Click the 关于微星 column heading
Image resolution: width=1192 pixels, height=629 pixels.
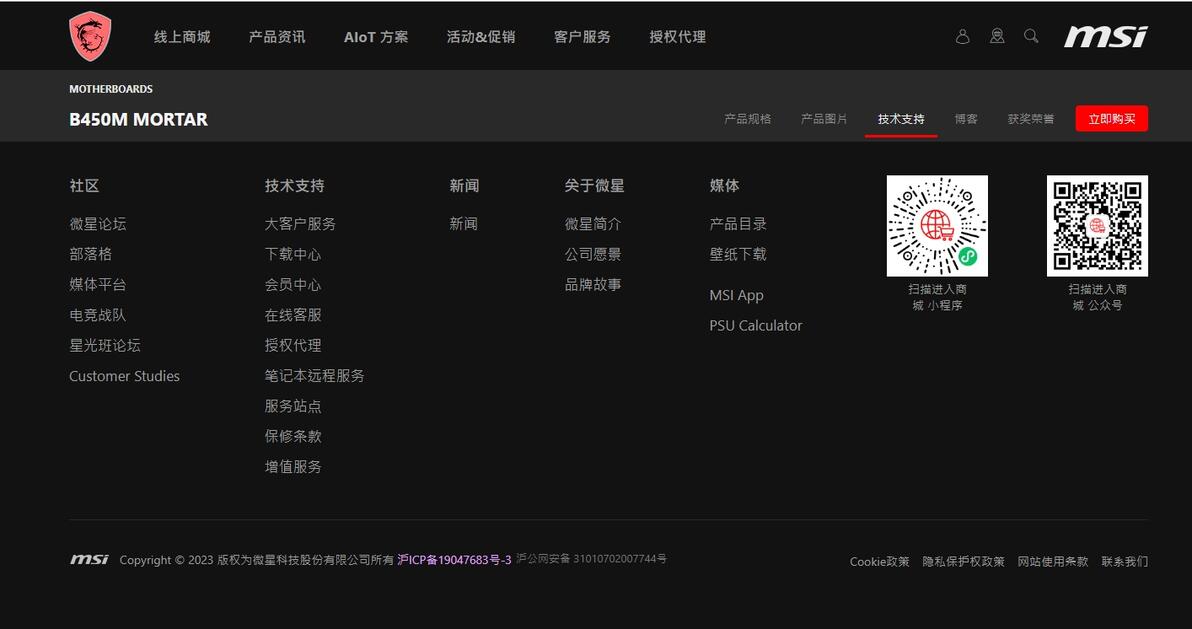coord(594,186)
